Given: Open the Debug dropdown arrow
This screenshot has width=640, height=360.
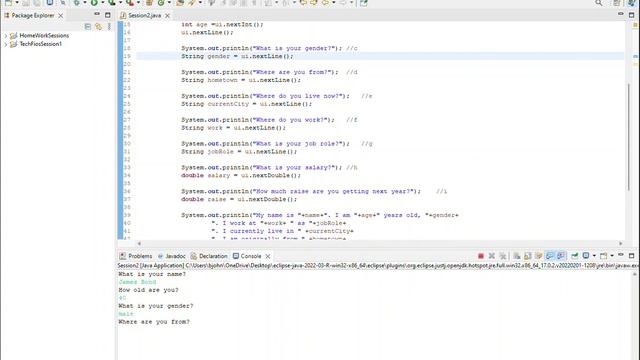Looking at the screenshot, I should (85, 3).
